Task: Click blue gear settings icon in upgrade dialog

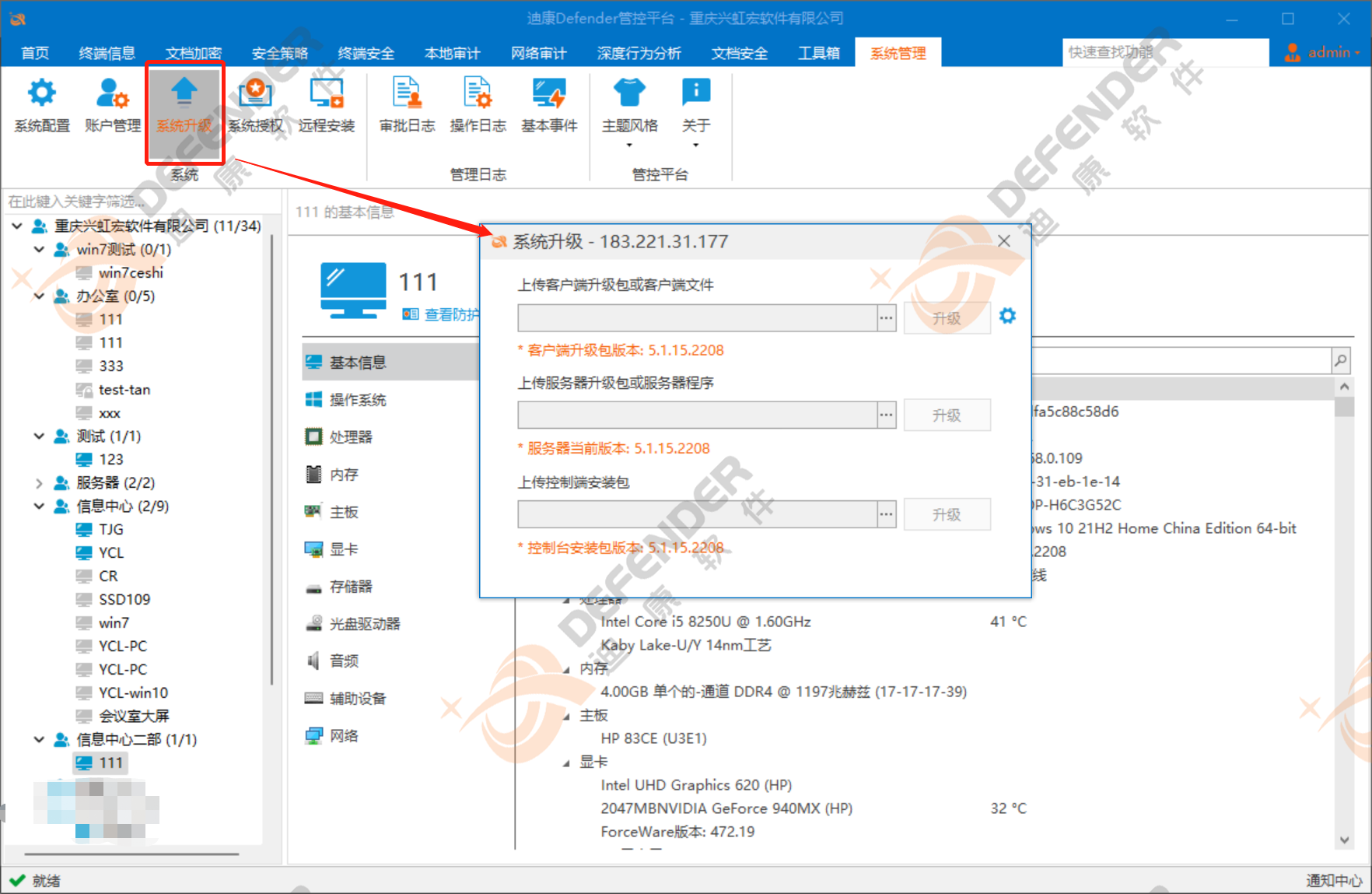Action: click(x=1007, y=316)
